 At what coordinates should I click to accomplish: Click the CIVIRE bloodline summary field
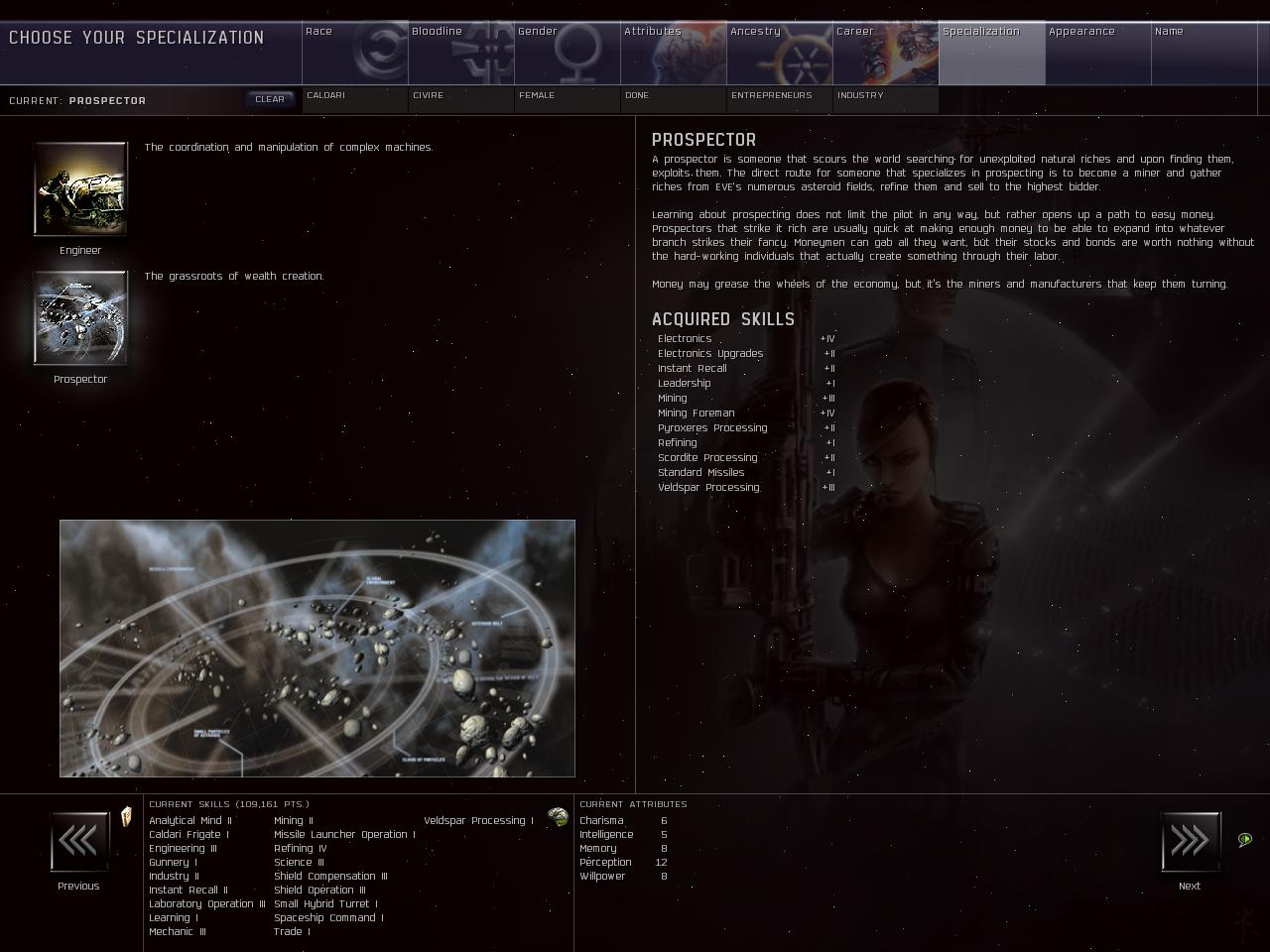pos(461,99)
